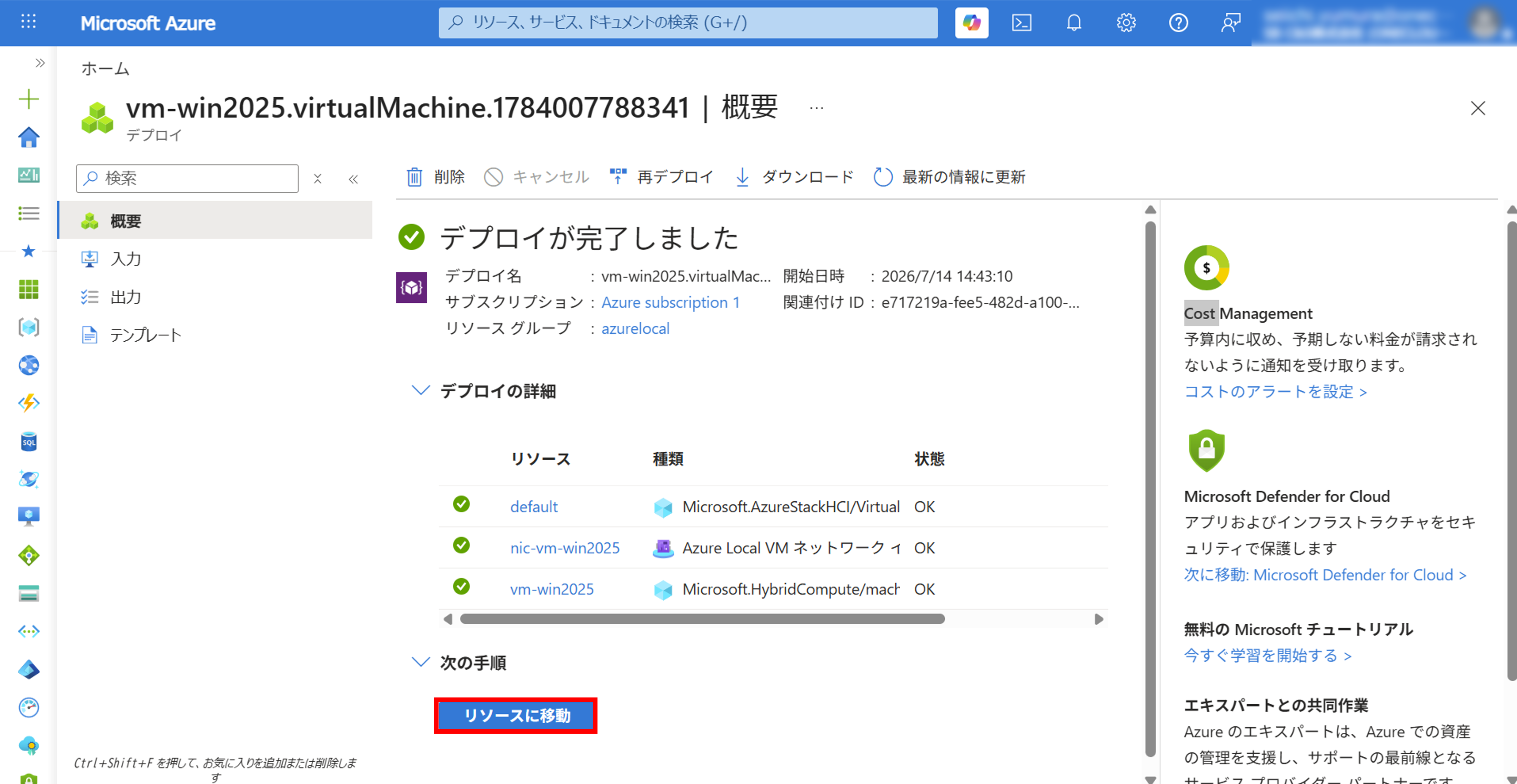This screenshot has width=1517, height=784.
Task: Open Virtual machines monitor icon in sidebar
Action: [28, 516]
